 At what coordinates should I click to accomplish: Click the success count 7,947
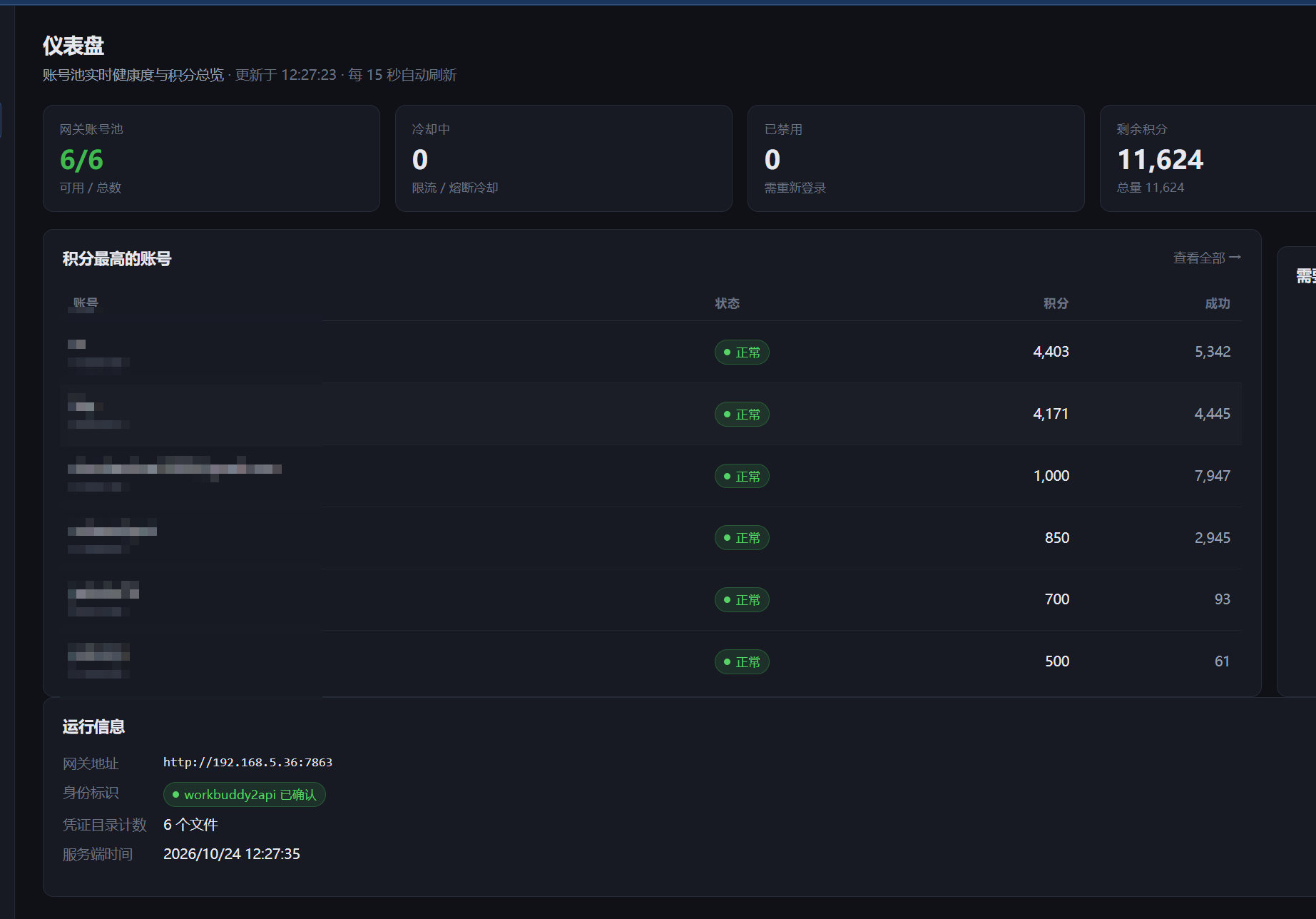pos(1213,476)
